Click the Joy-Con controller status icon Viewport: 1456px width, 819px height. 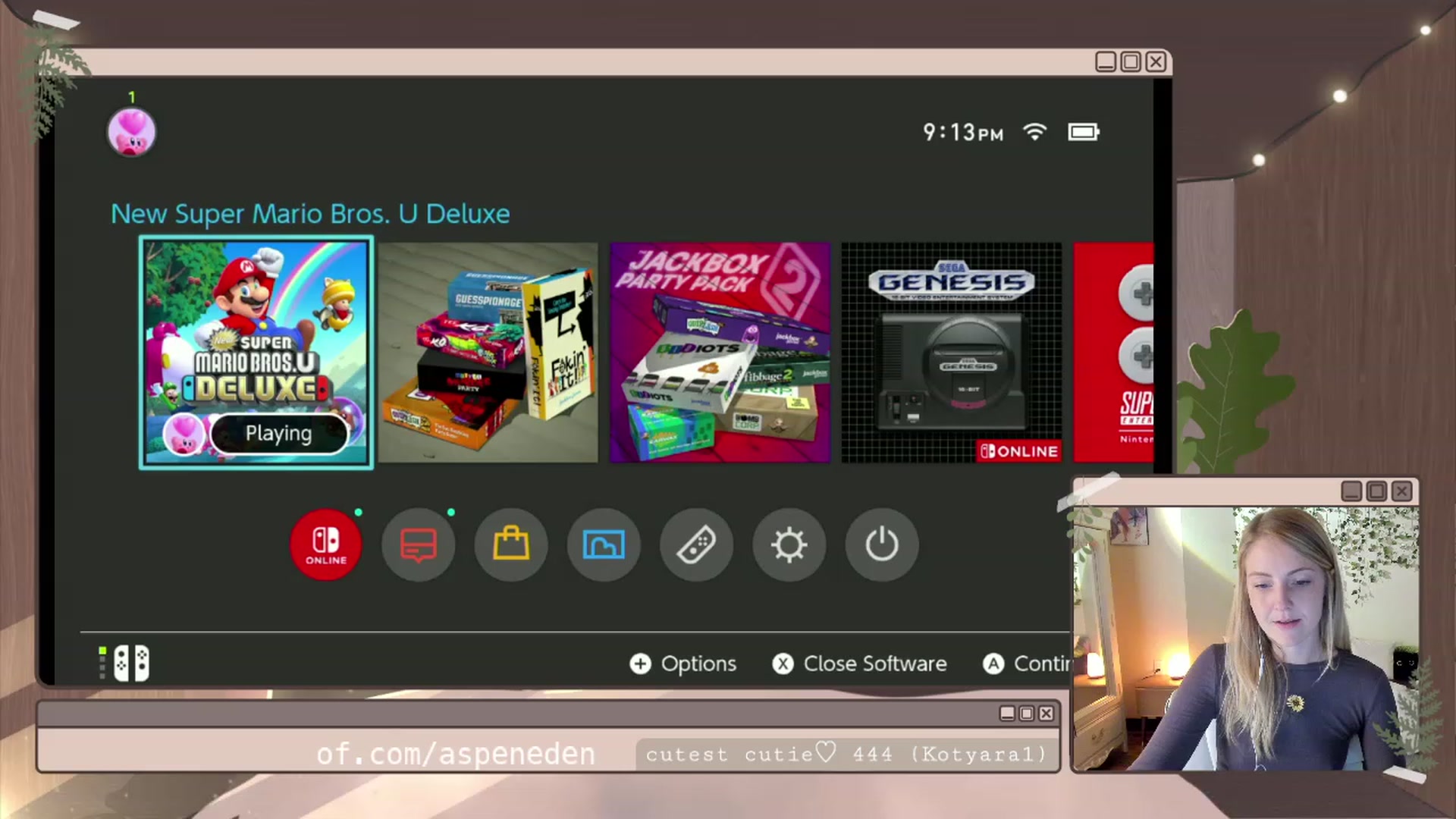click(125, 664)
